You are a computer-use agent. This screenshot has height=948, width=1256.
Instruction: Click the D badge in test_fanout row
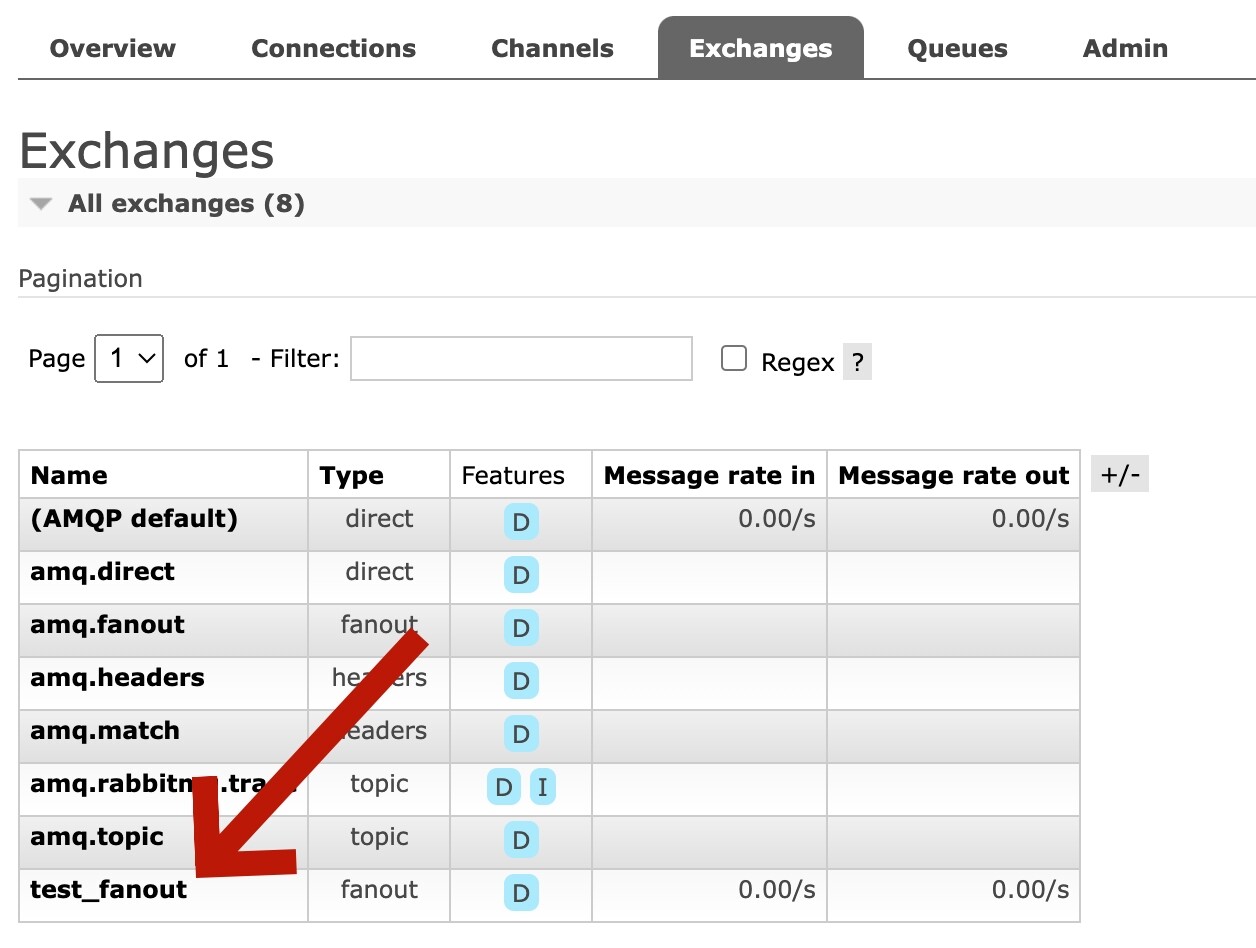pyautogui.click(x=520, y=893)
